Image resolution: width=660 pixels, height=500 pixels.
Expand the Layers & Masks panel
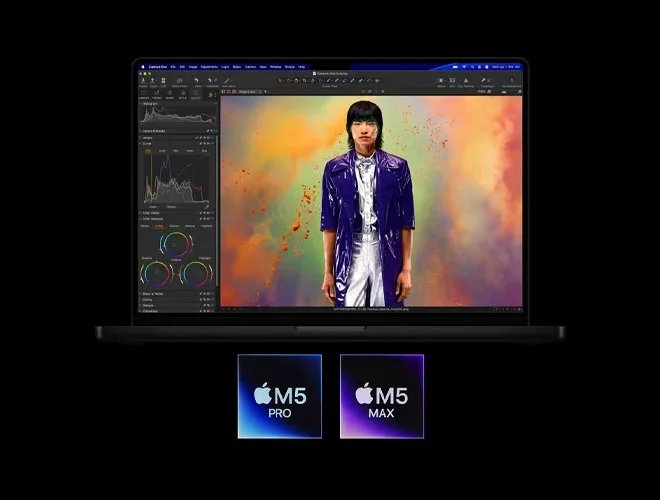pyautogui.click(x=141, y=131)
